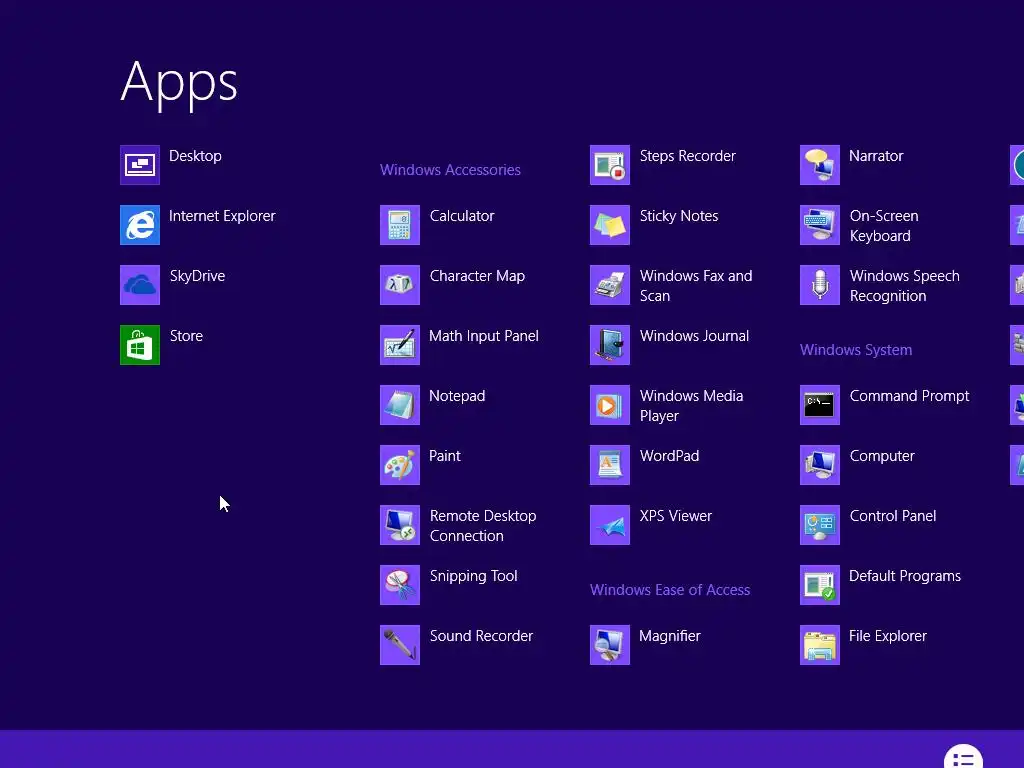Image resolution: width=1024 pixels, height=768 pixels.
Task: Start the Narrator icon
Action: point(820,165)
